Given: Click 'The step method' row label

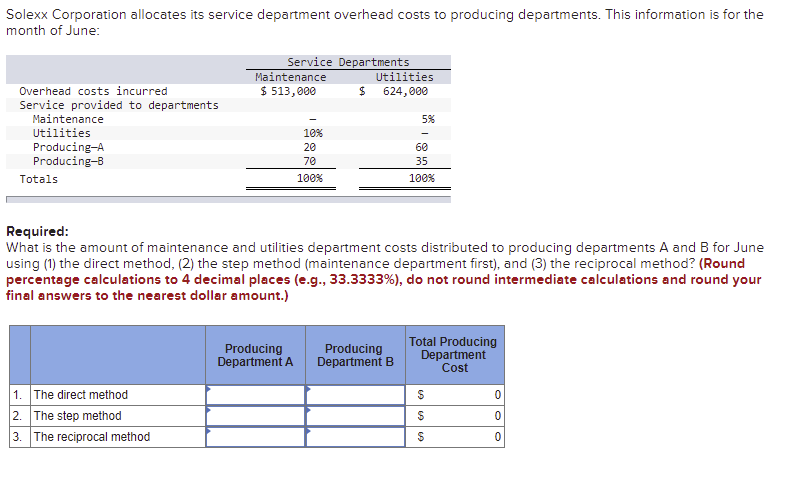Looking at the screenshot, I should (78, 416).
